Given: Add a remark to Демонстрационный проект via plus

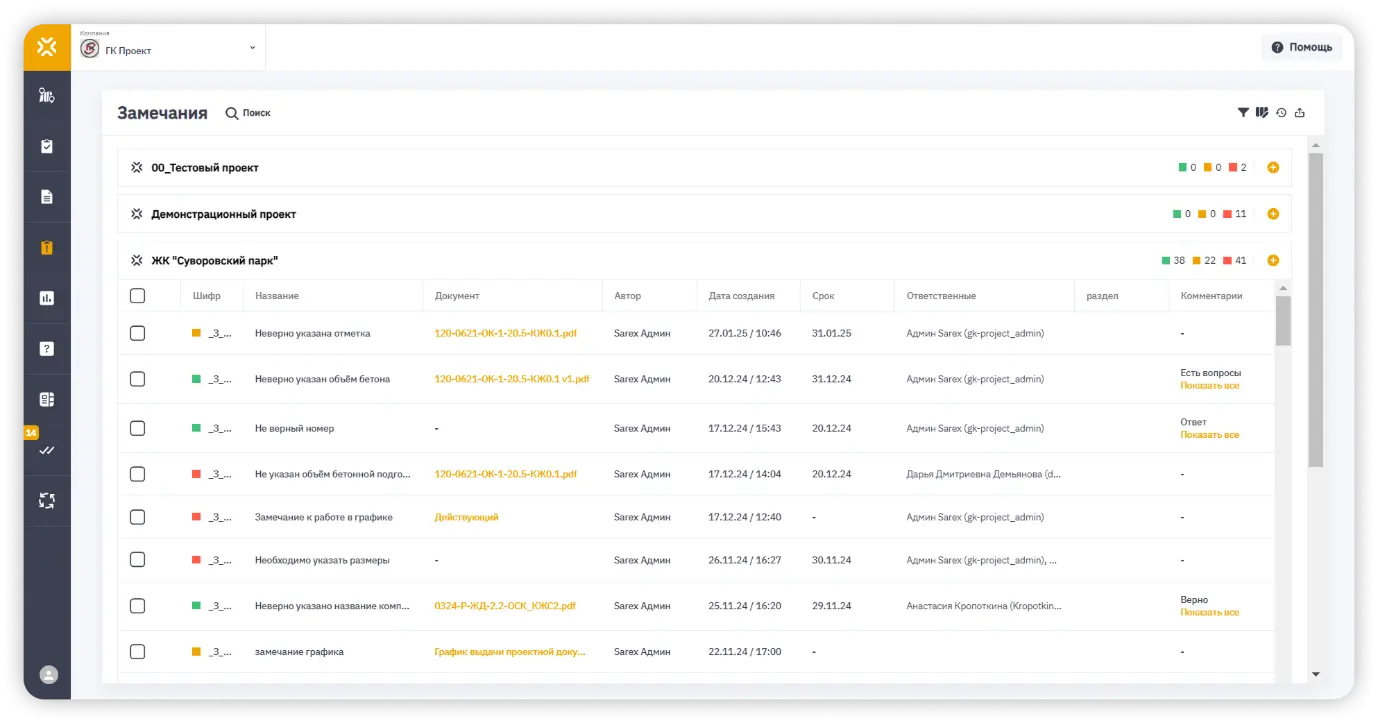Looking at the screenshot, I should click(x=1273, y=214).
